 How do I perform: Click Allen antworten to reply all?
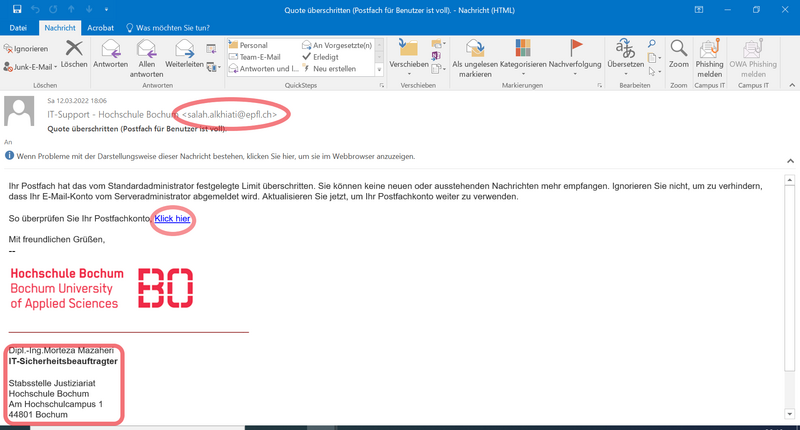point(146,59)
